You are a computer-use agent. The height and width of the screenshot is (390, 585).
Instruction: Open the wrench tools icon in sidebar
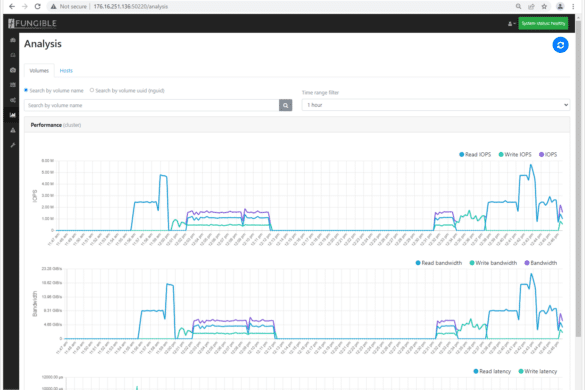(13, 145)
